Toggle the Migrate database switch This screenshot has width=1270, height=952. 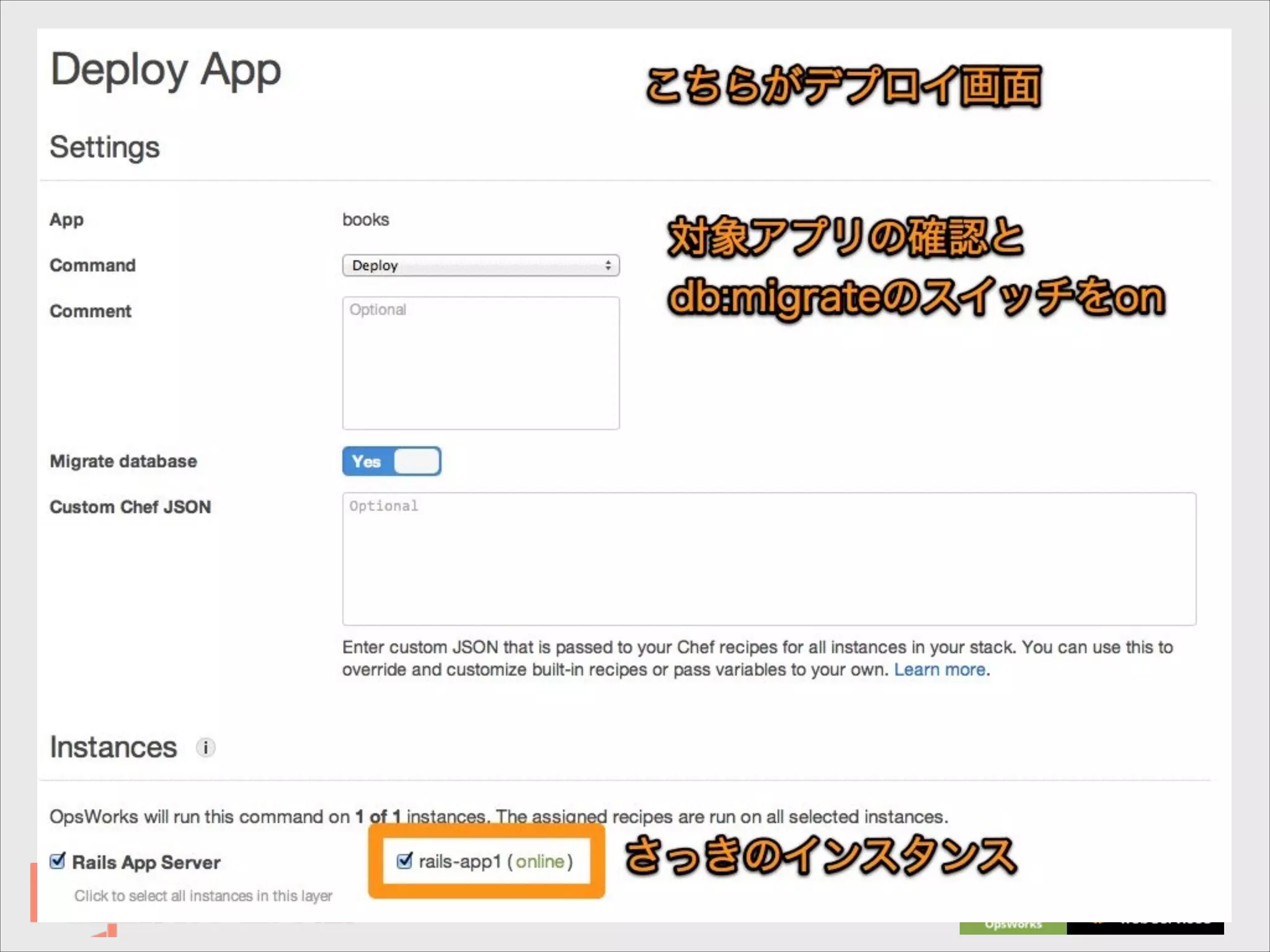pyautogui.click(x=391, y=462)
